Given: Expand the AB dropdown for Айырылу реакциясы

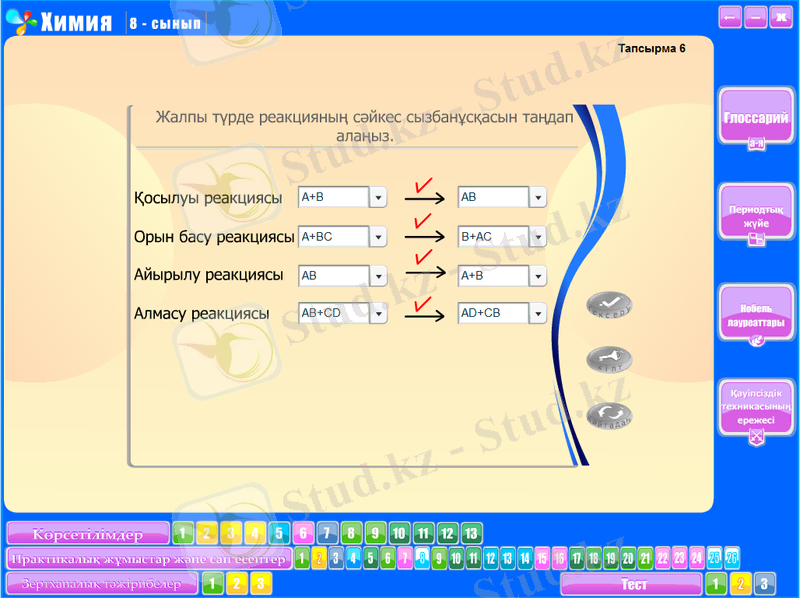Looking at the screenshot, I should [378, 276].
